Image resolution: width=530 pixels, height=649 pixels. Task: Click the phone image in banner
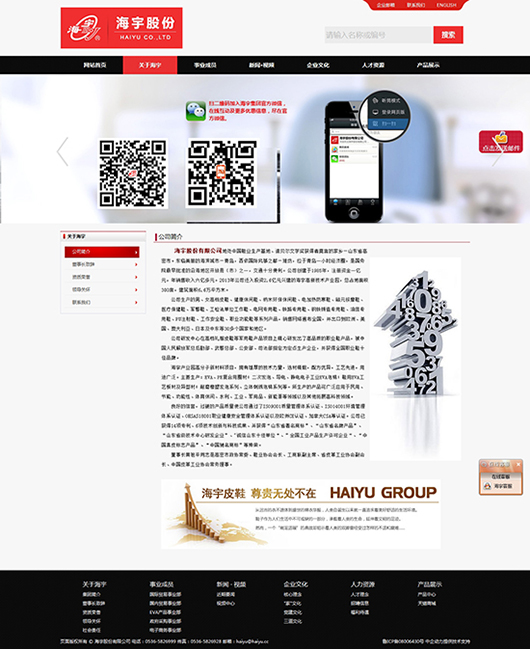point(354,161)
